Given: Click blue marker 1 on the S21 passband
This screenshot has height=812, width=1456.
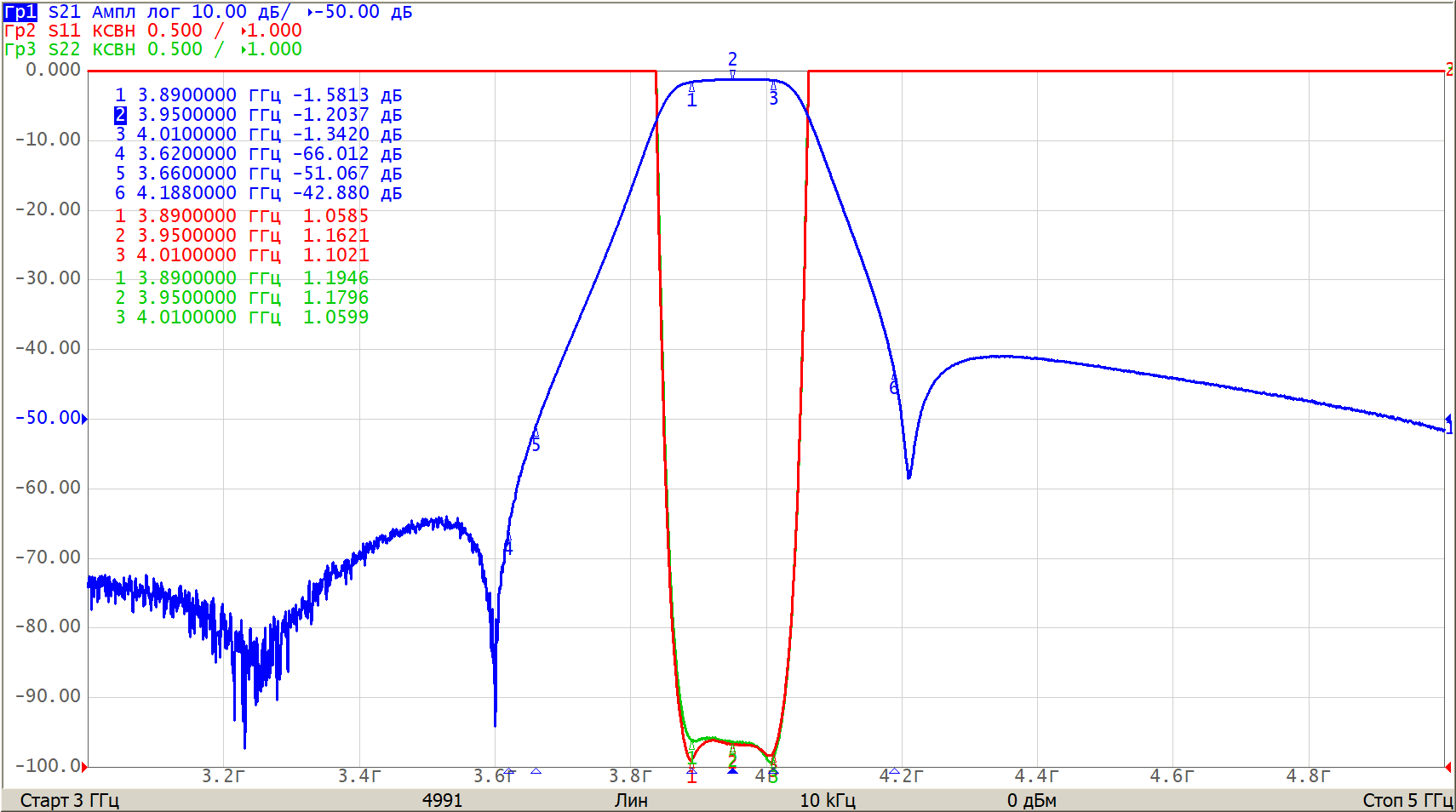Looking at the screenshot, I should (x=691, y=88).
